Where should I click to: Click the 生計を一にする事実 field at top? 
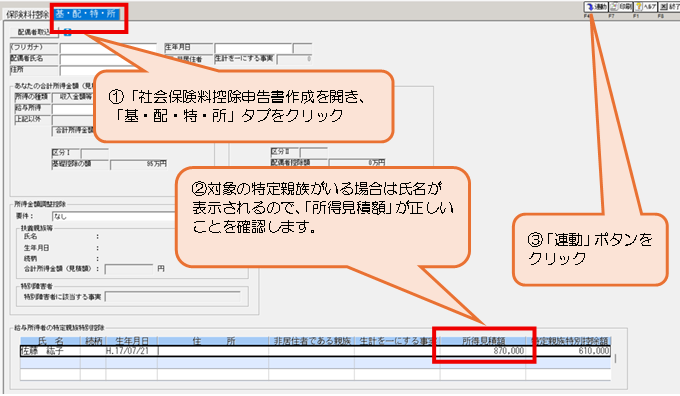click(x=294, y=59)
